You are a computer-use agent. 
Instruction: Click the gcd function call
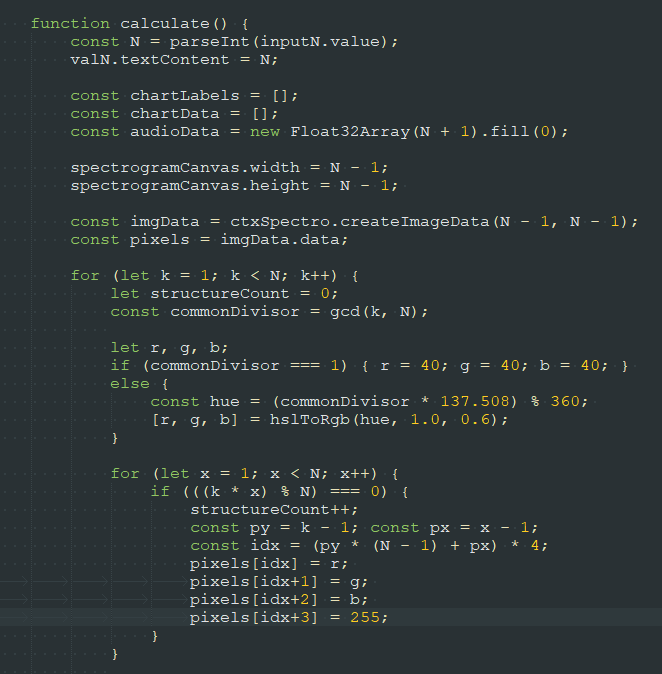click(x=344, y=311)
